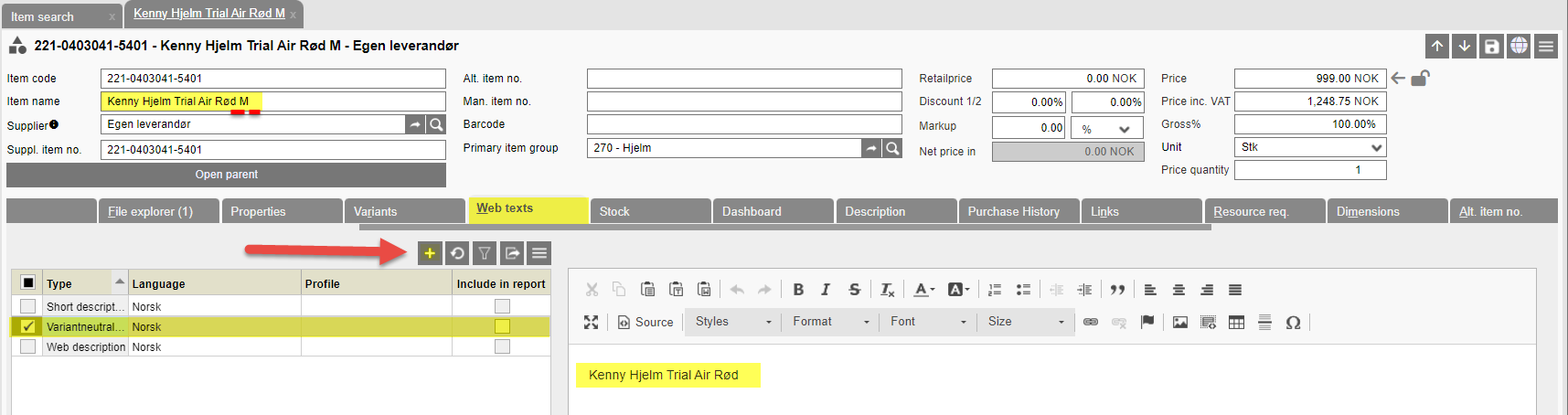Open web texts grid hamburger menu
This screenshot has height=415, width=1568.
(539, 253)
